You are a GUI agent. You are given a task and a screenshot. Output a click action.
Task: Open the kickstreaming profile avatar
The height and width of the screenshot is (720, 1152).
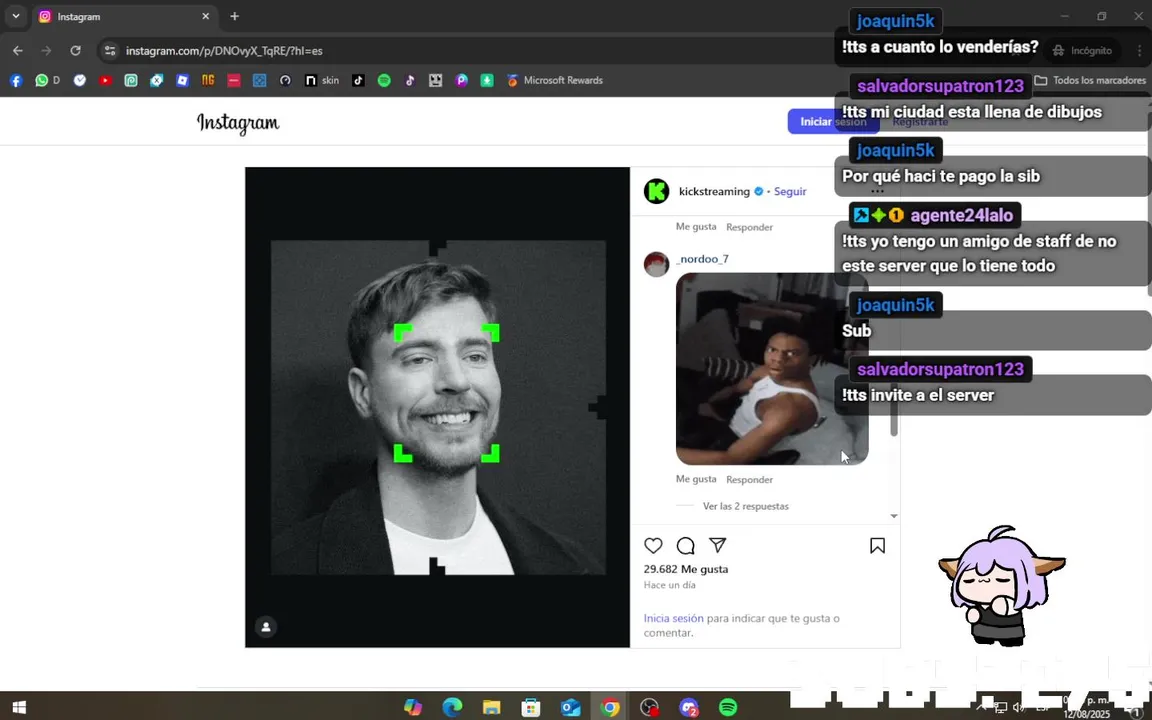coord(656,191)
